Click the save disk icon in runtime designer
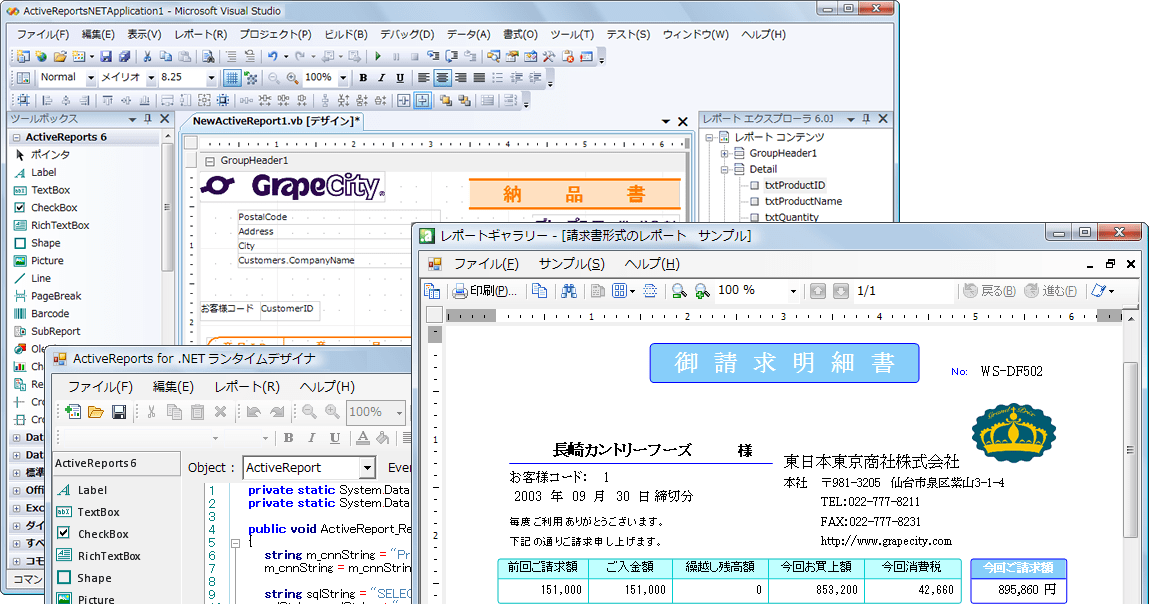1150x604 pixels. [x=119, y=412]
